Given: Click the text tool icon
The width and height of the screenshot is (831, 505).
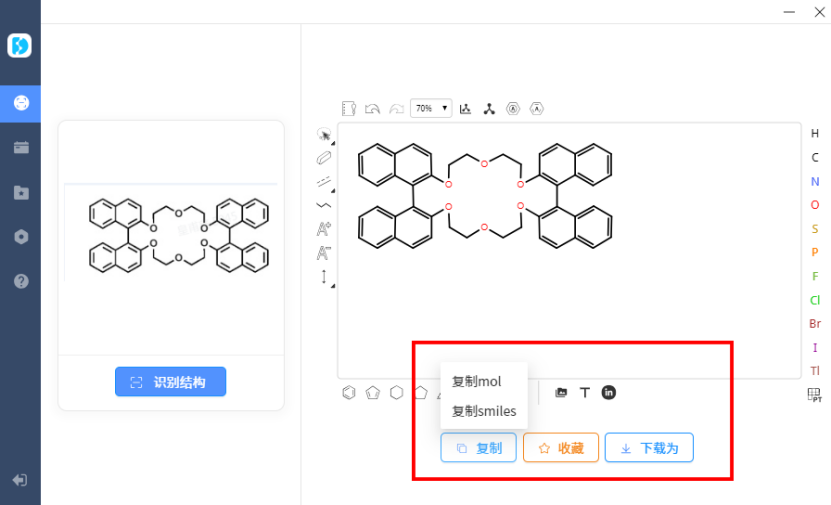Looking at the screenshot, I should (585, 392).
